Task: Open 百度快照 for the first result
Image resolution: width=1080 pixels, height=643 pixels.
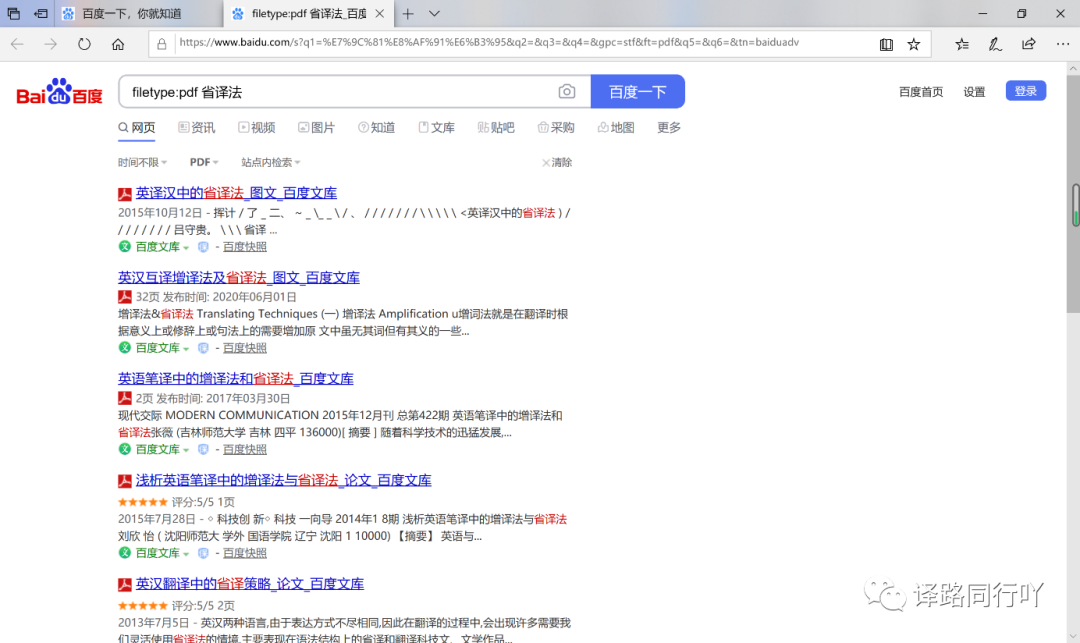Action: 245,246
